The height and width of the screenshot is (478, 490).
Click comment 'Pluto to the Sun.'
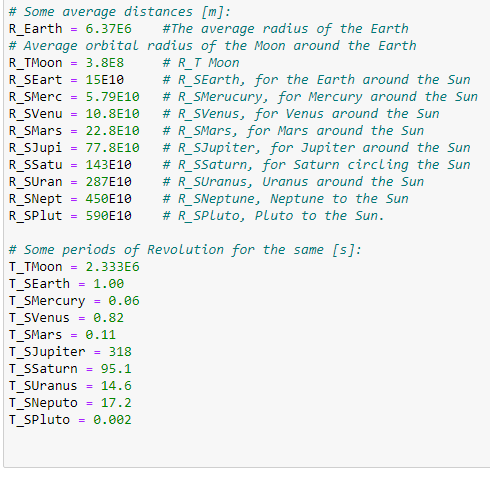click(x=273, y=216)
